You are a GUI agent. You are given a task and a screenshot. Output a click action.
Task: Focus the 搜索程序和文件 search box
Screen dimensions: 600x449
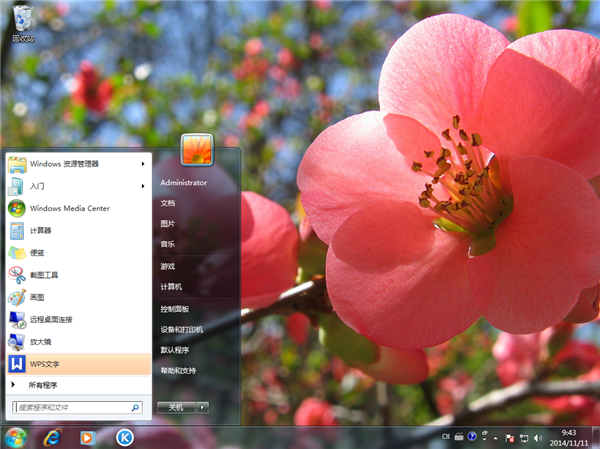[72, 408]
